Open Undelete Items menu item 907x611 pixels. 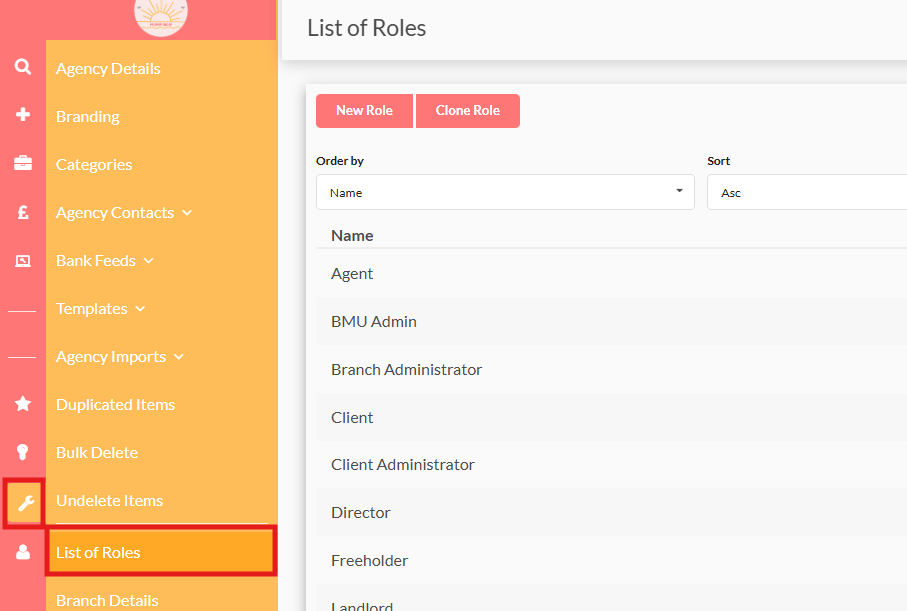pyautogui.click(x=110, y=501)
